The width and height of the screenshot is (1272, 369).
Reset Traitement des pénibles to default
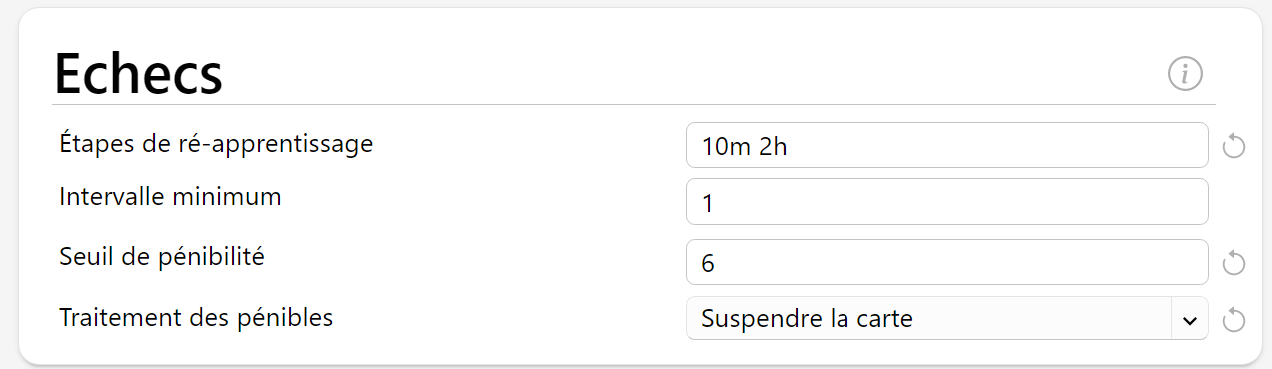[1234, 320]
